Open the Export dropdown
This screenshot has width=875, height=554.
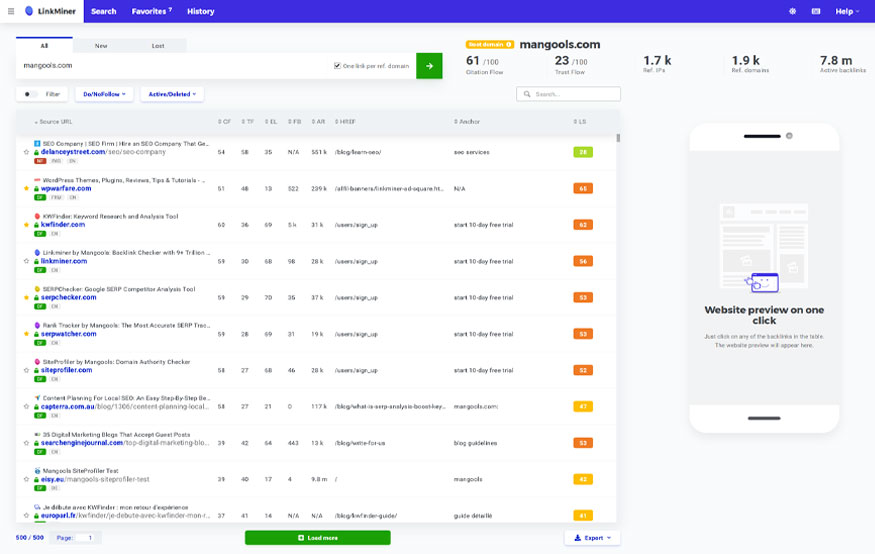coord(592,538)
